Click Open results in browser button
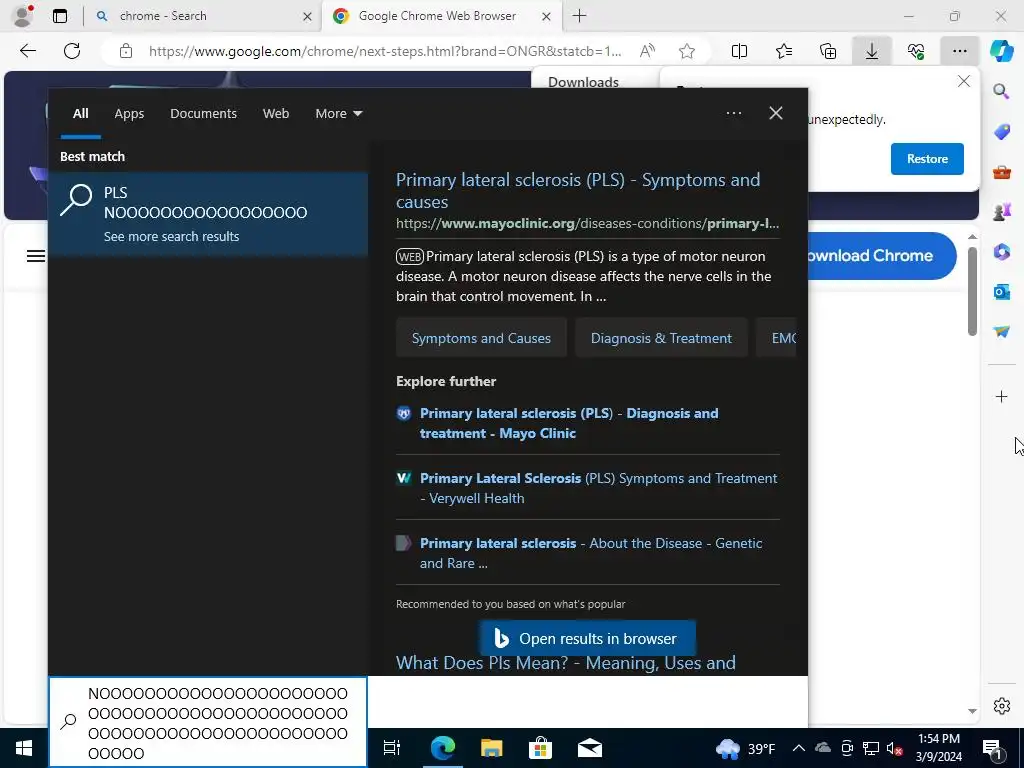The width and height of the screenshot is (1024, 768). click(x=587, y=638)
